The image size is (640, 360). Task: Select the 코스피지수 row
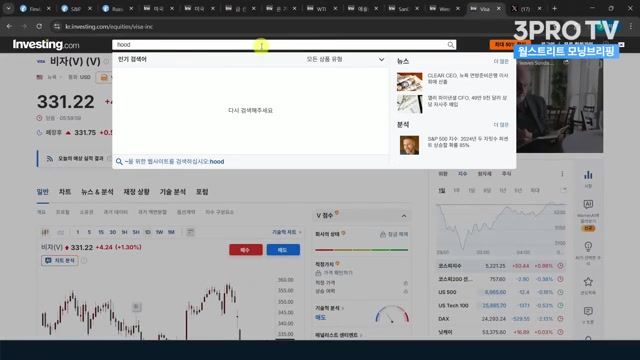point(501,266)
